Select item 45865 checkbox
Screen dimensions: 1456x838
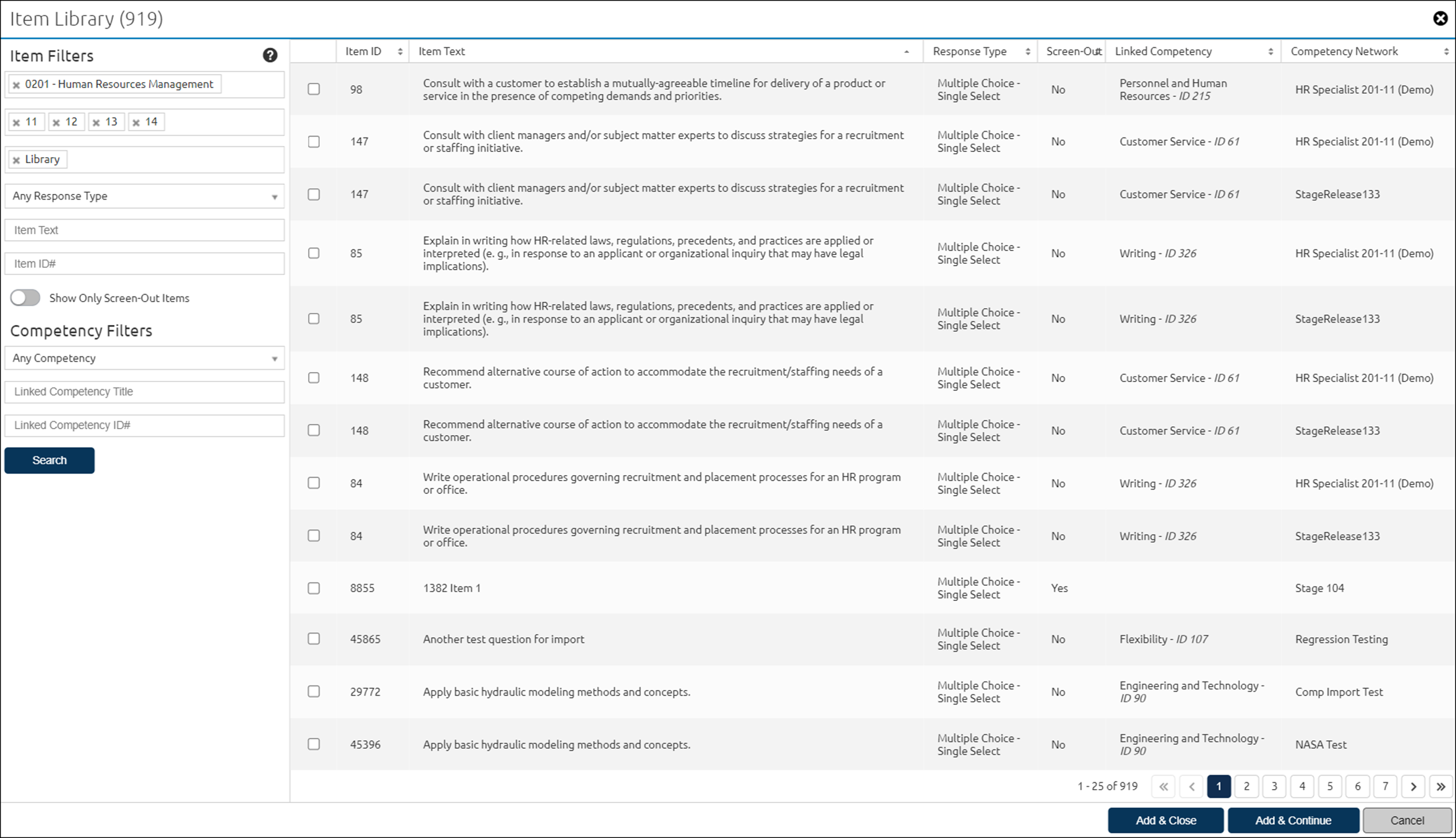314,639
